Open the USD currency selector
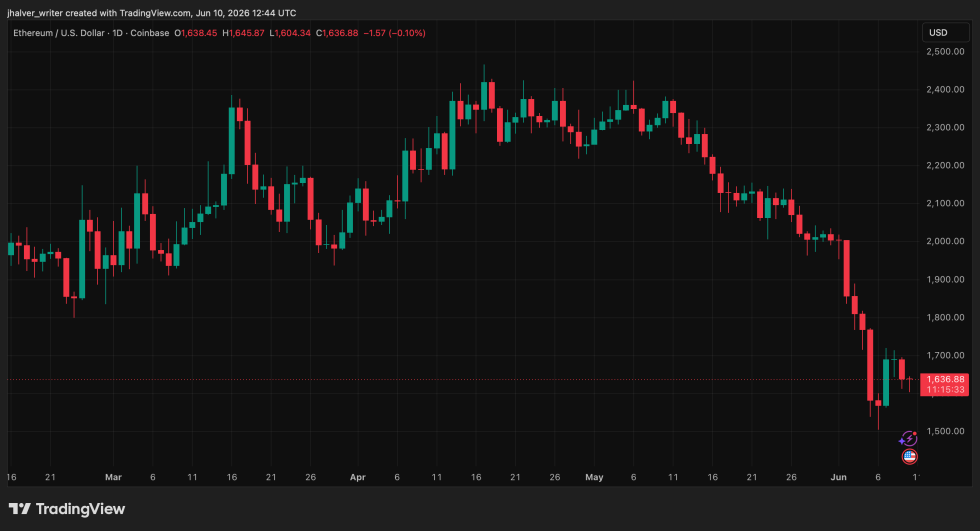 946,32
